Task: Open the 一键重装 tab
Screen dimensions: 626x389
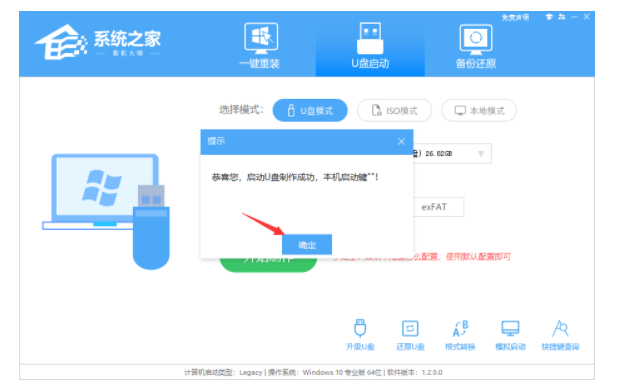Action: 260,46
